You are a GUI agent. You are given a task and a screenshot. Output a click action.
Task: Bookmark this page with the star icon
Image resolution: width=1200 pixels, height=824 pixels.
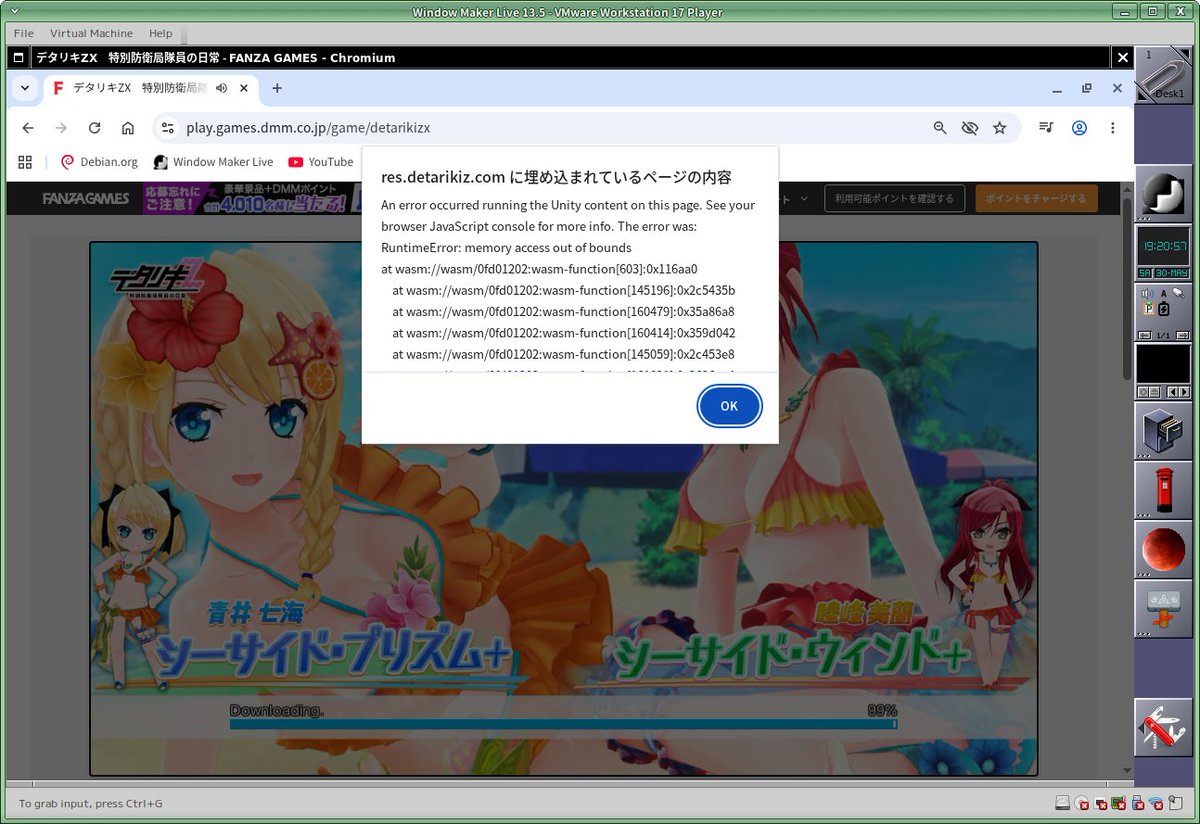(x=999, y=128)
